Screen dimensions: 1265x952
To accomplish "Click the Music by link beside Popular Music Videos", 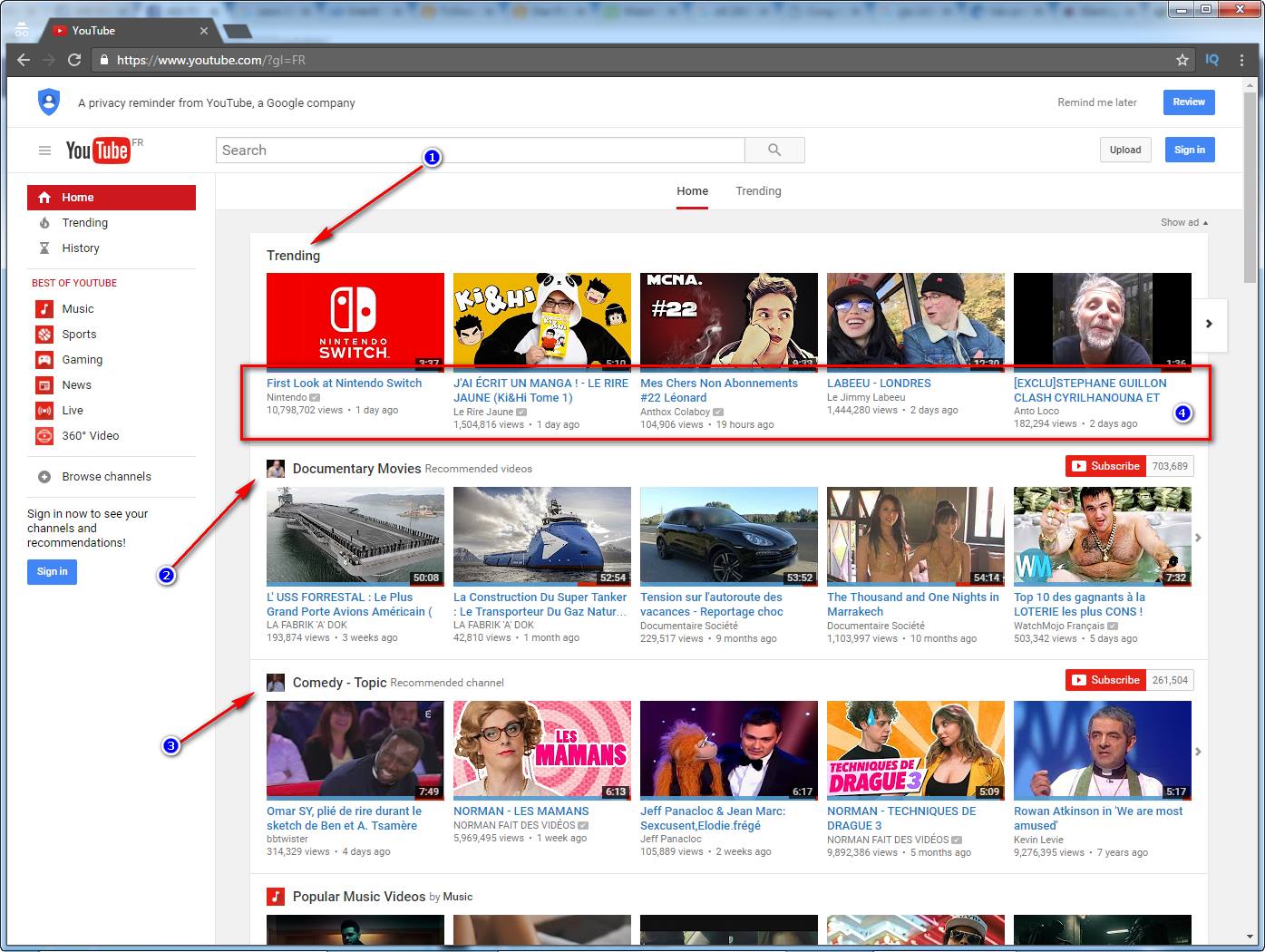I will (458, 898).
